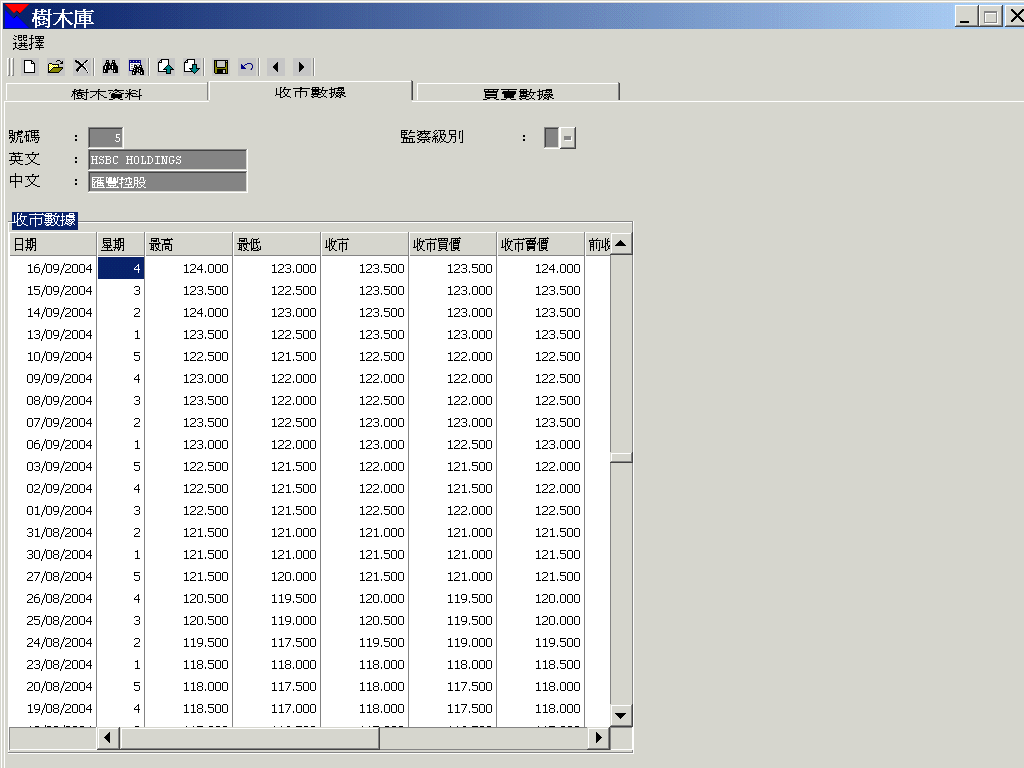Click 最高 value 124.000 in 14/09/2004 row

pos(189,313)
